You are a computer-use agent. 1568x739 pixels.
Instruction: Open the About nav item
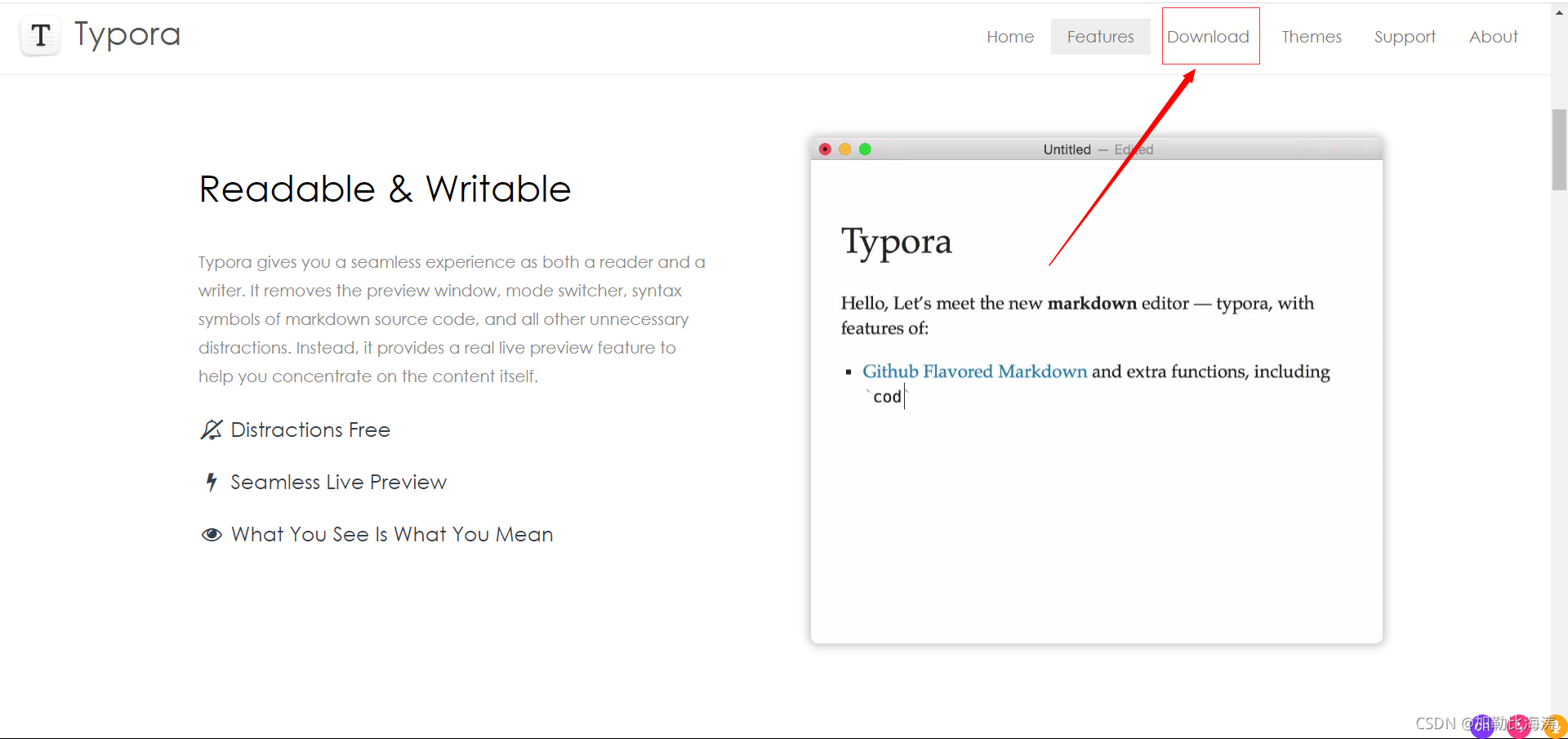click(x=1493, y=37)
